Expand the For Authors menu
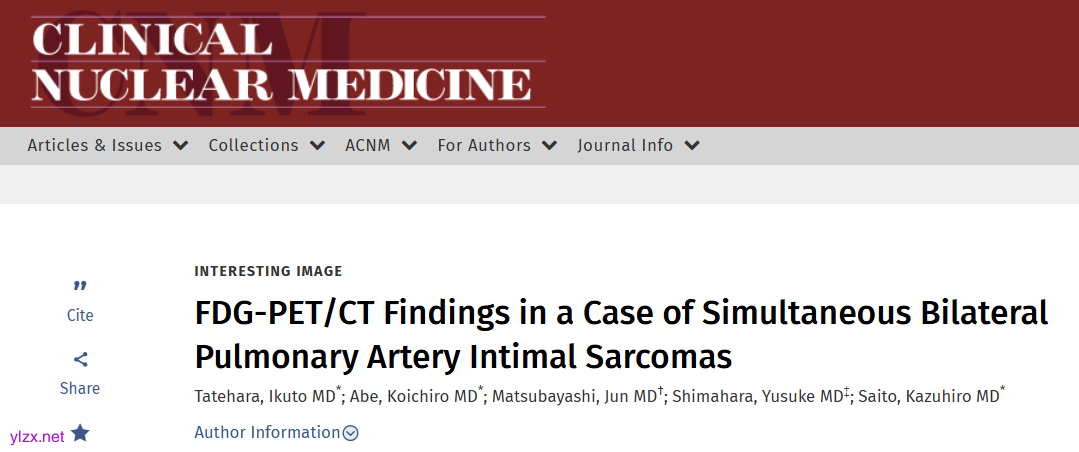1079x452 pixels. coord(497,145)
